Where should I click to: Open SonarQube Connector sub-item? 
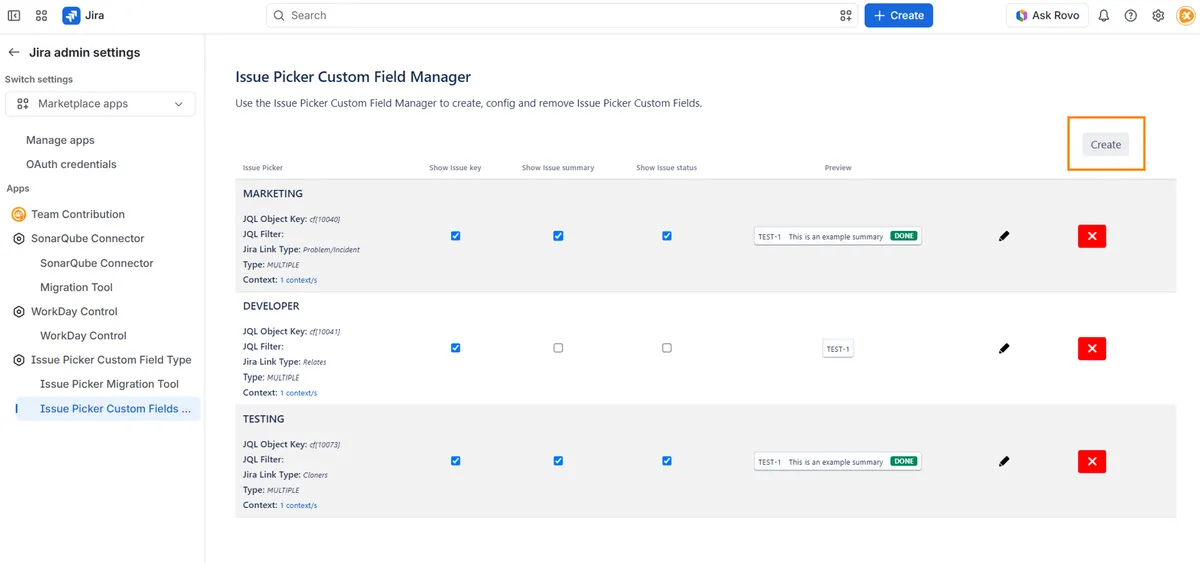click(97, 263)
